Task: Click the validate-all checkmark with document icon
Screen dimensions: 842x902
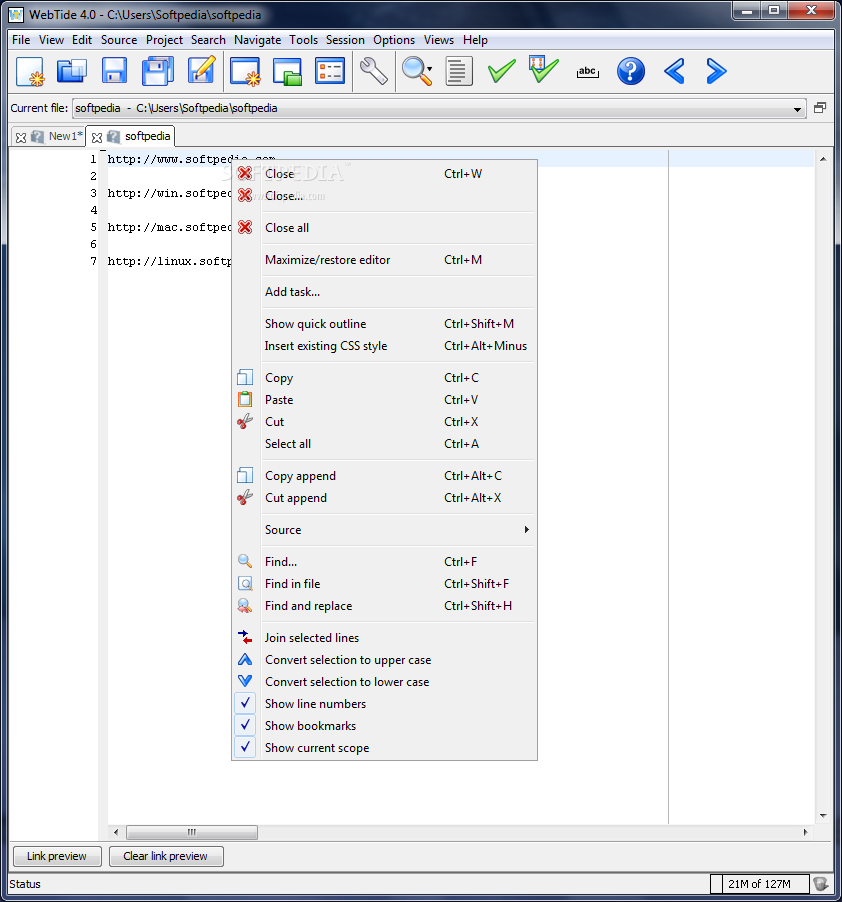Action: coord(544,70)
